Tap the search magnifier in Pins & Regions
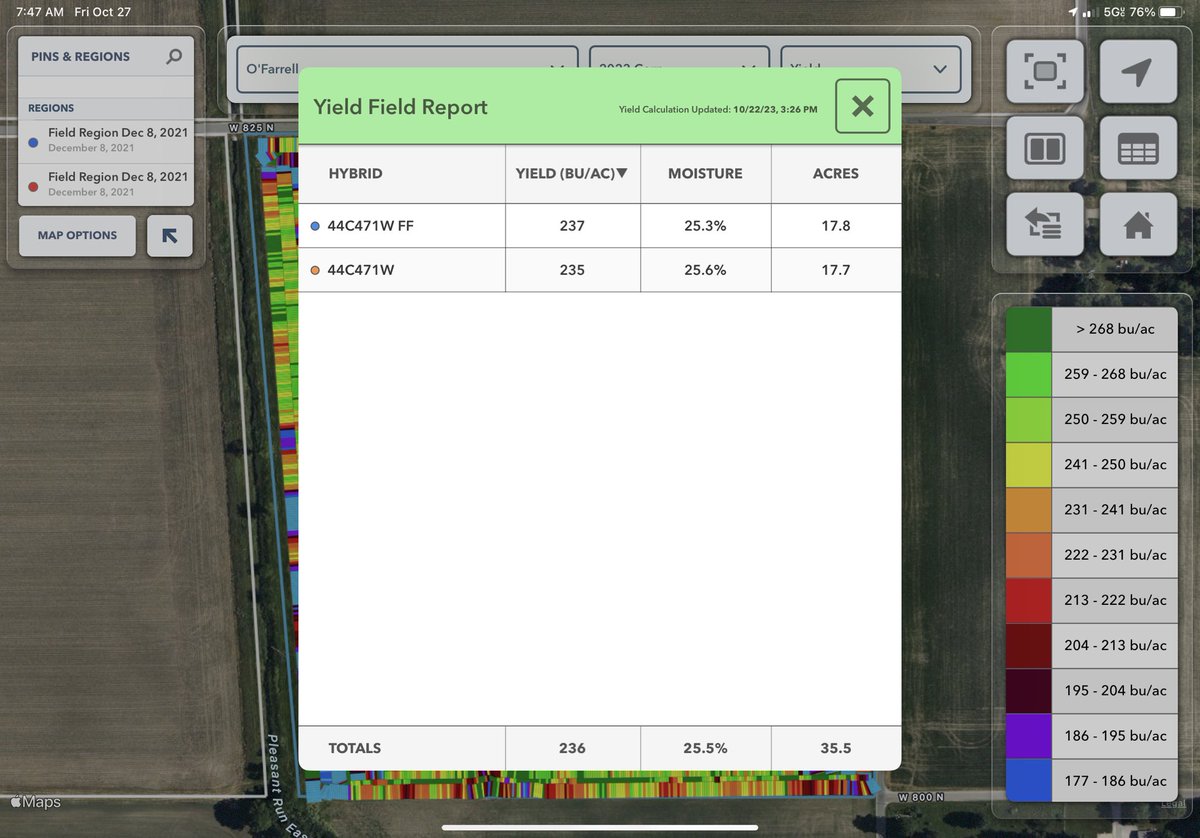 pyautogui.click(x=174, y=57)
